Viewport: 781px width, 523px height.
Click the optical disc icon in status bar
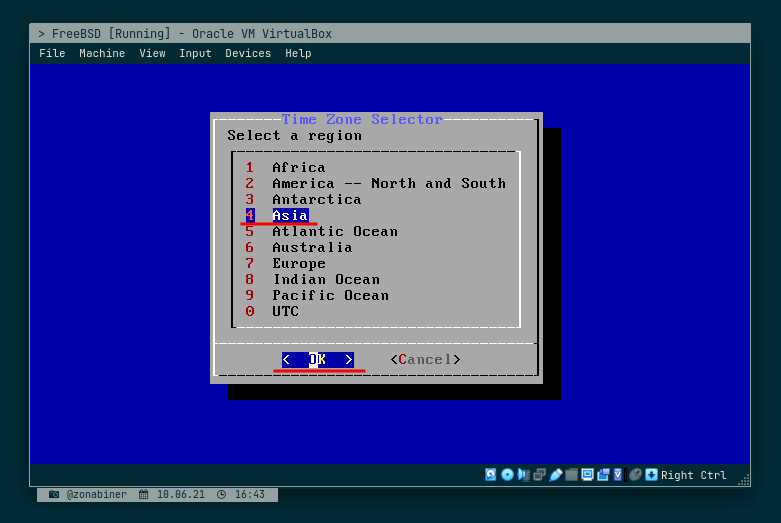(x=508, y=475)
